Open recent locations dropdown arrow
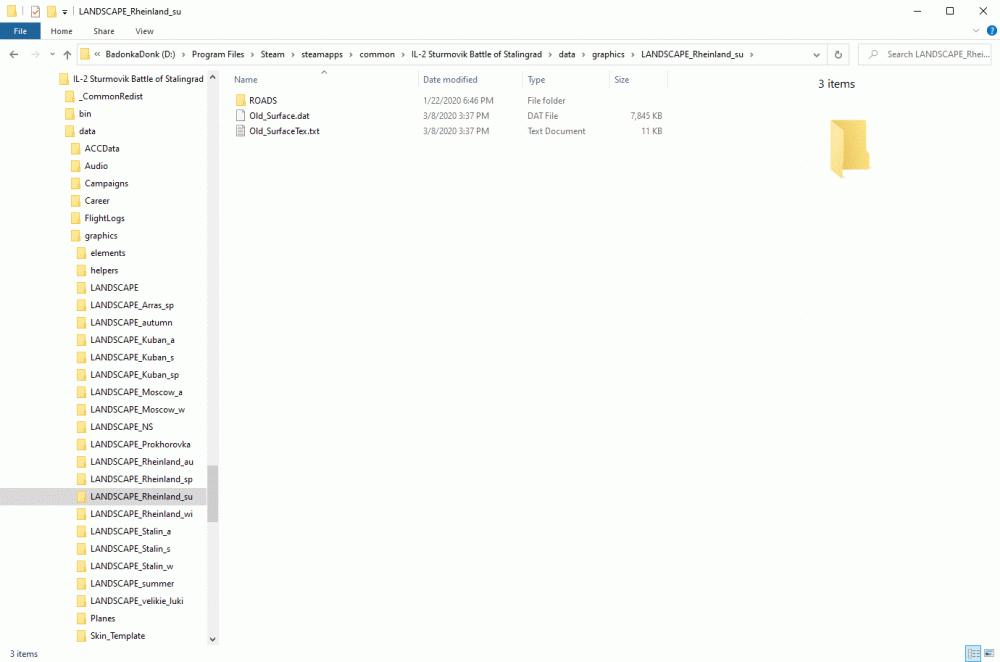 52,55
